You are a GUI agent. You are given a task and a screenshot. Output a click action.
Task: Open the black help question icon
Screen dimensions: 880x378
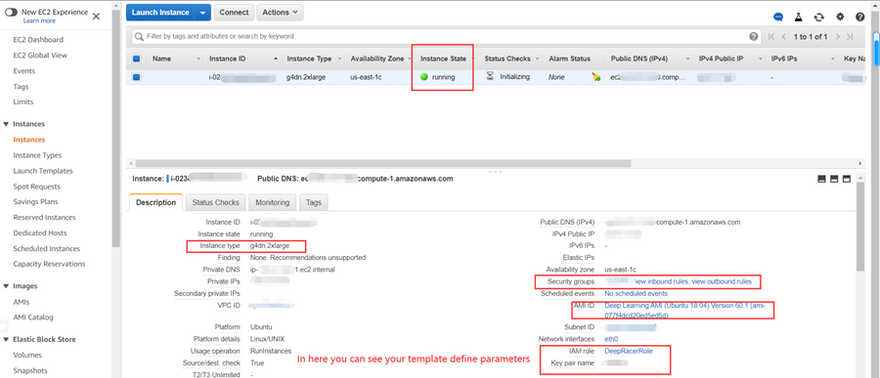click(860, 17)
